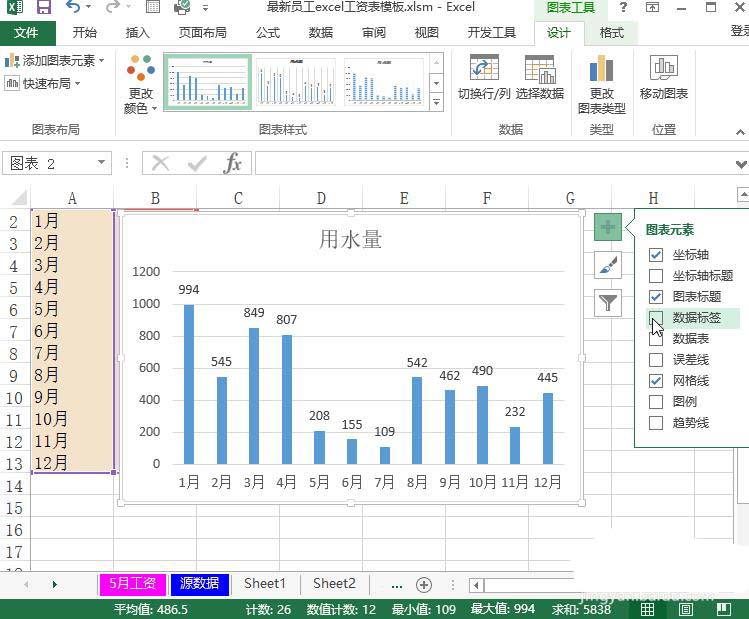This screenshot has width=749, height=619.
Task: Add a new sheet with plus button
Action: tap(424, 585)
